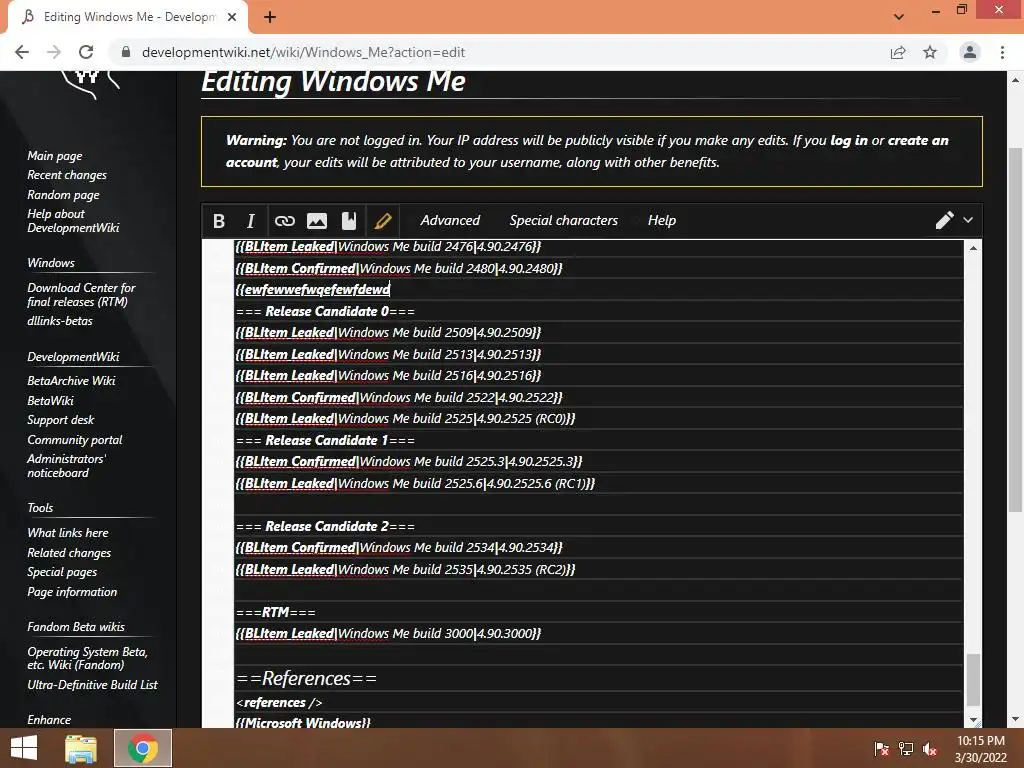Toggle syntax highlighting with the marker icon
The image size is (1024, 768).
[383, 221]
